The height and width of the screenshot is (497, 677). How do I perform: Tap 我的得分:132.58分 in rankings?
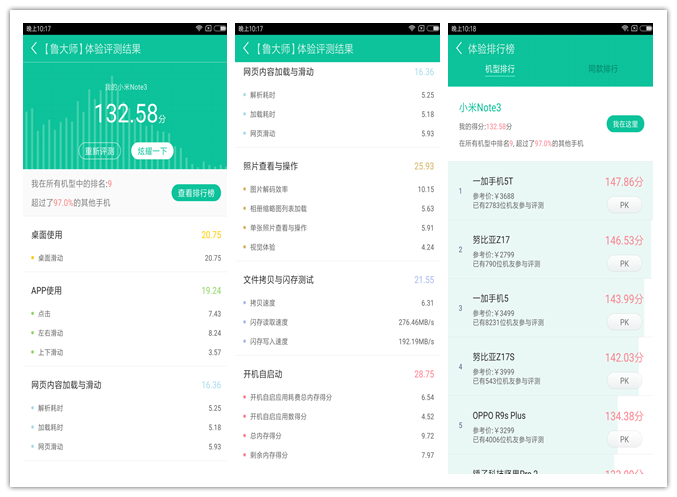click(485, 127)
